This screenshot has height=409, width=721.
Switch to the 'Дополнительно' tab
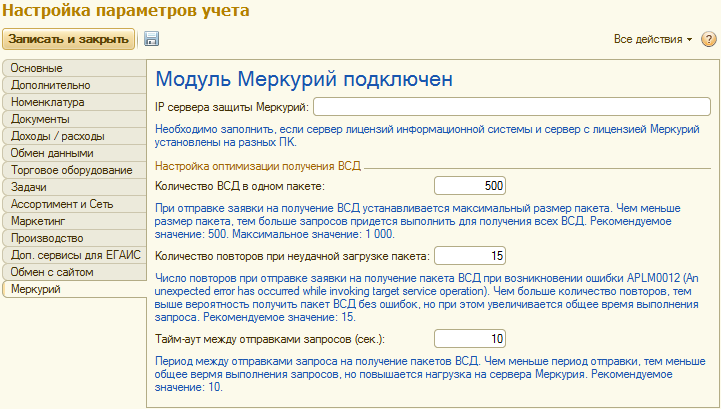point(74,85)
